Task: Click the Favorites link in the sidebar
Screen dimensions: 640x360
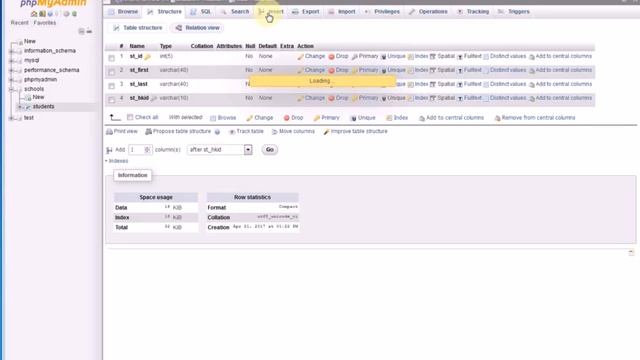Action: [45, 23]
